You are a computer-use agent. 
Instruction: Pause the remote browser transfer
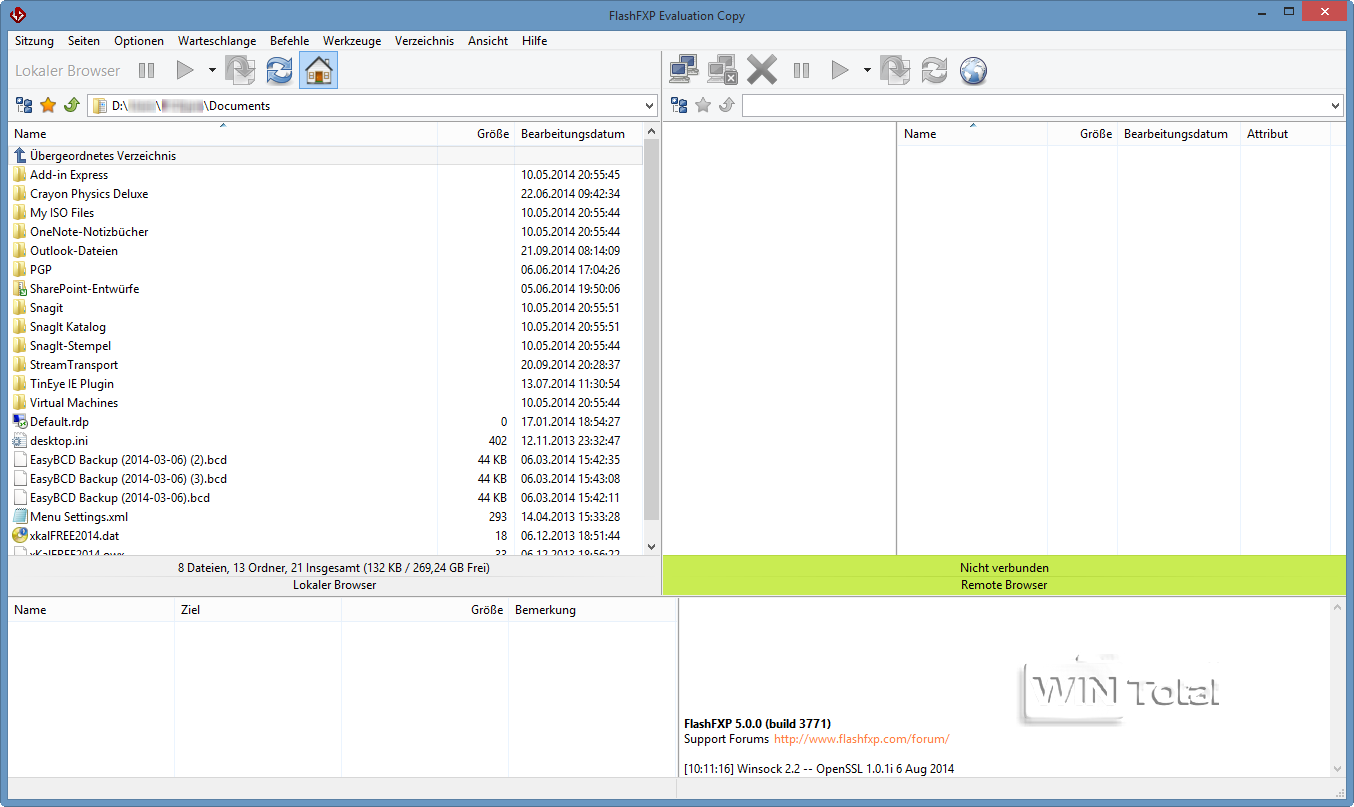click(x=801, y=70)
